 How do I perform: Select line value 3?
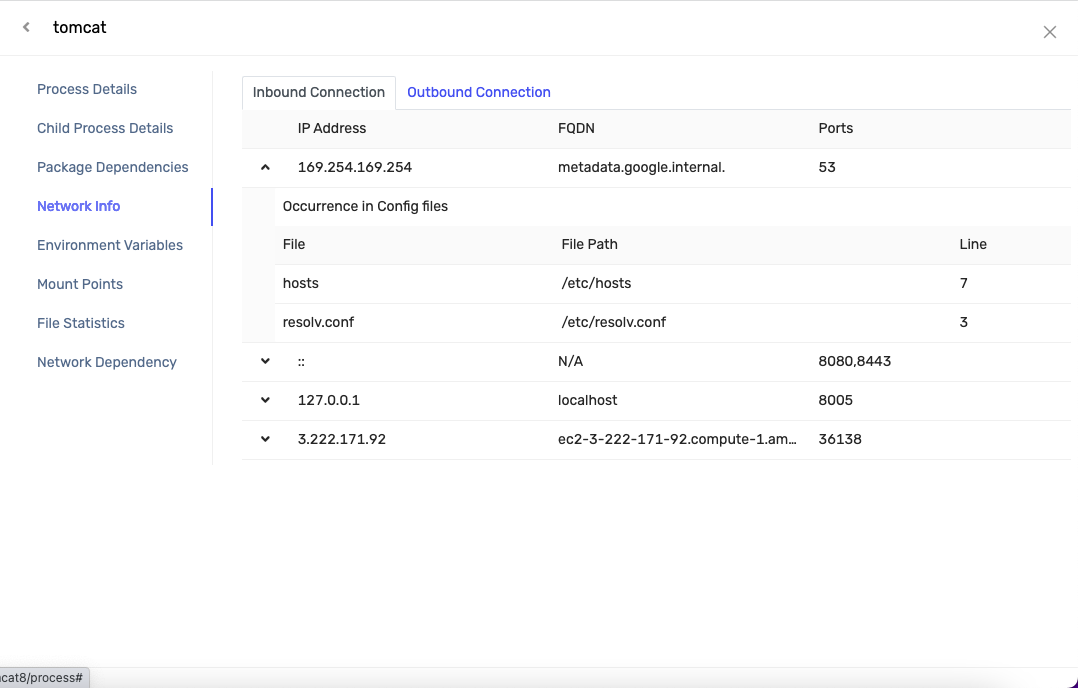(964, 322)
